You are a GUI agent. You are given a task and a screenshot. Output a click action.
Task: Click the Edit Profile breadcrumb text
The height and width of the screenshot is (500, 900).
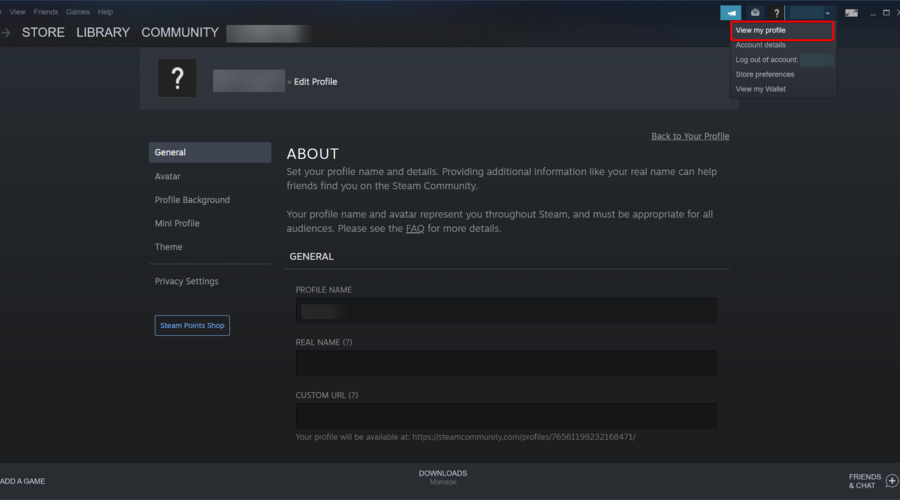click(x=315, y=82)
